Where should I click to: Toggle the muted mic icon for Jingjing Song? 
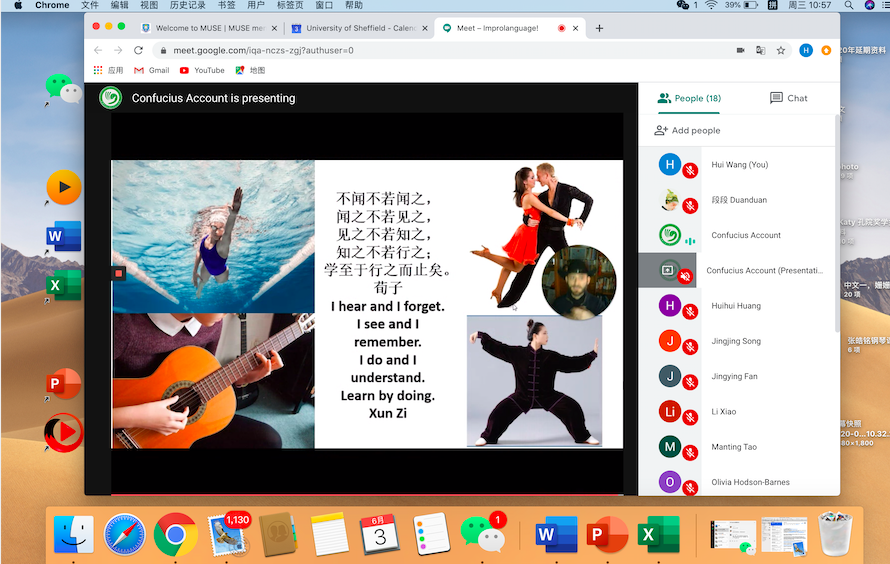tap(689, 347)
